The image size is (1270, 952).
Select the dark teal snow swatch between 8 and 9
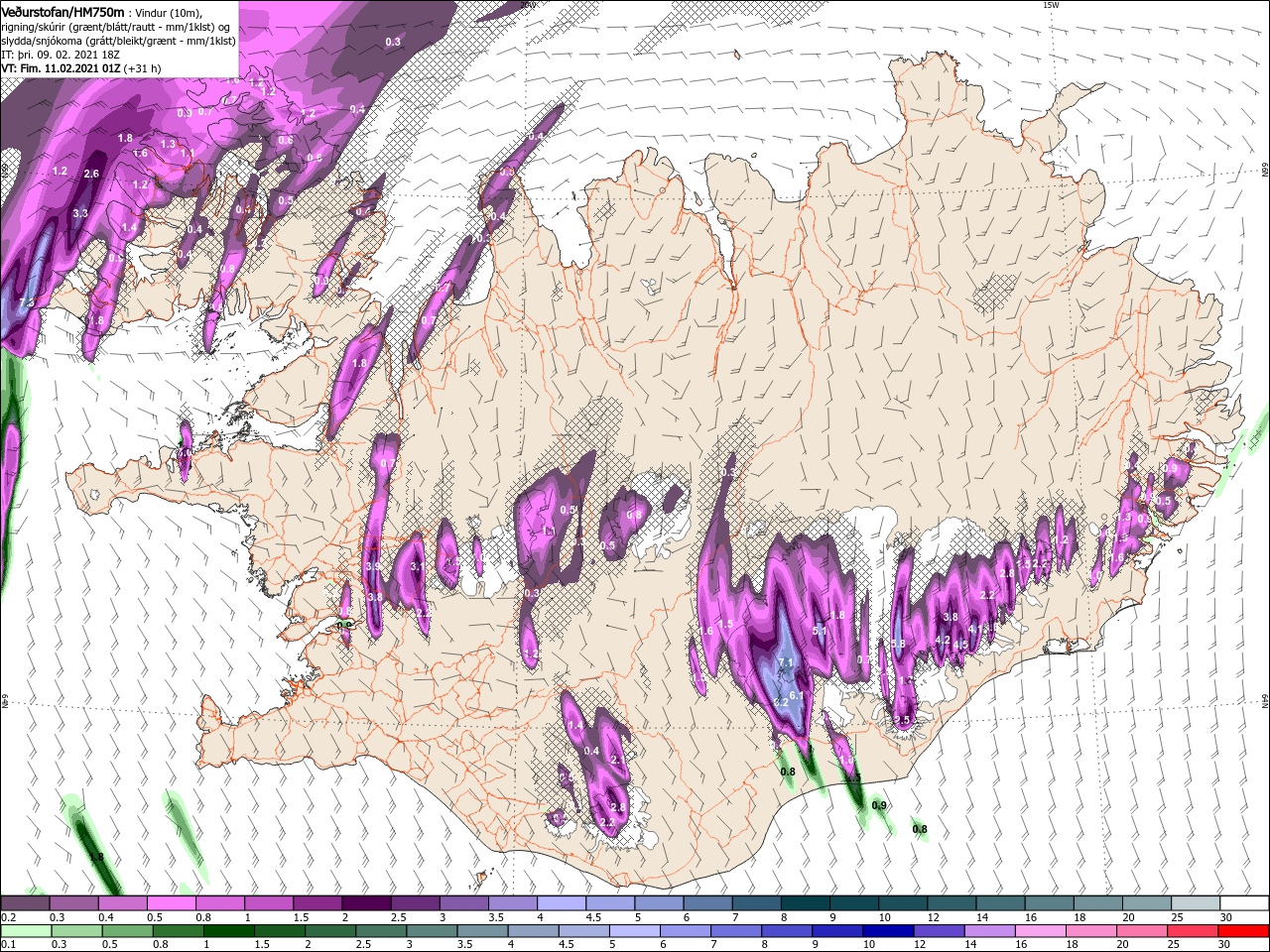806,903
